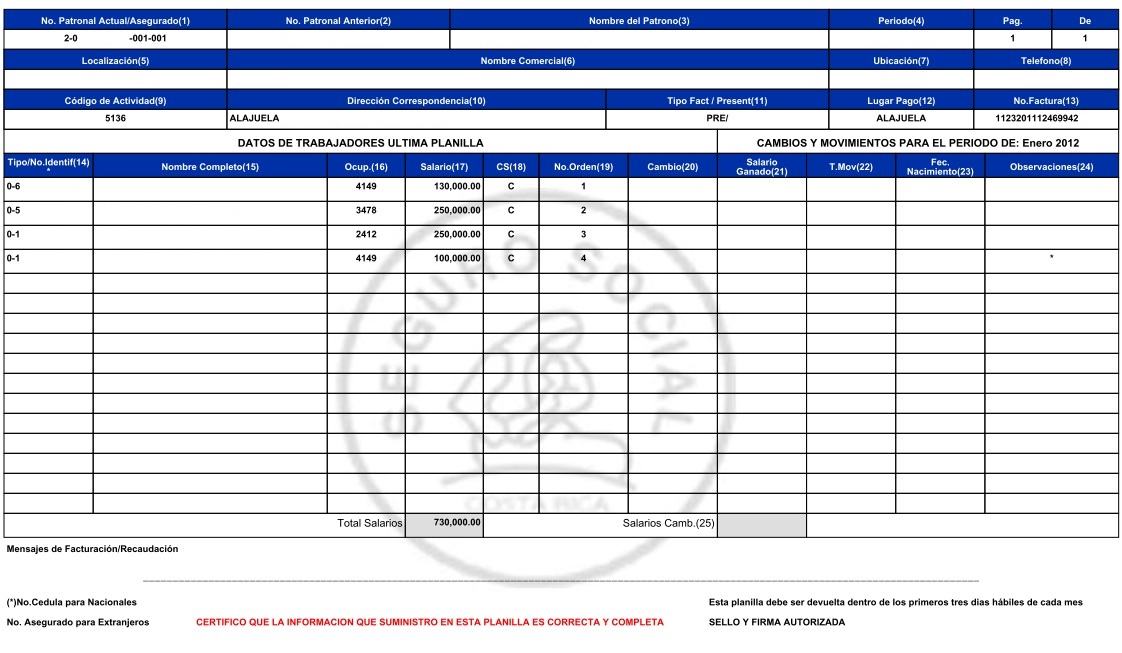Click the "Fec. Nacimiento(23)" column header
The width and height of the screenshot is (1122, 653).
(x=940, y=167)
